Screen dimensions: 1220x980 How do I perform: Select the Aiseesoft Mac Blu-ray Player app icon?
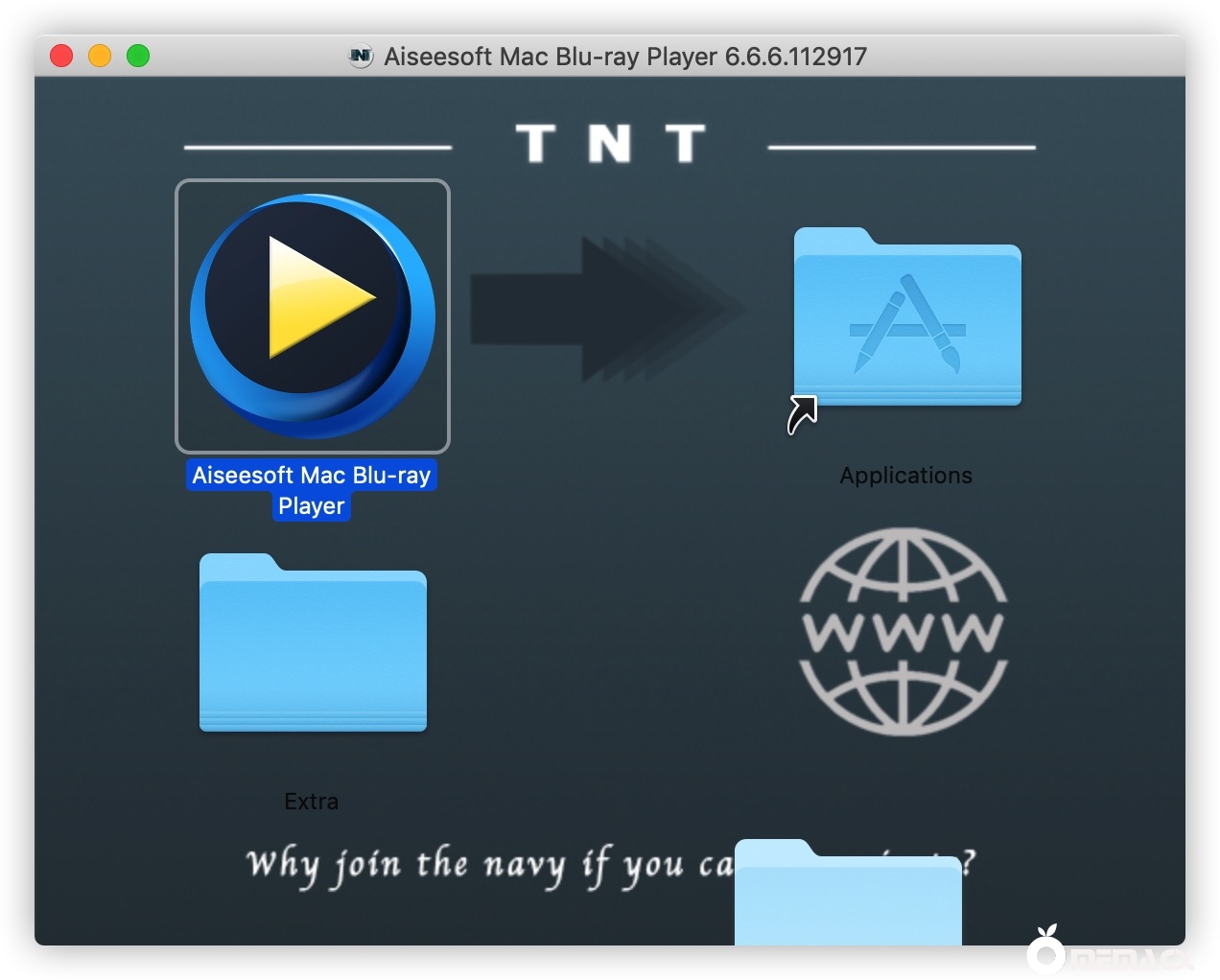tap(312, 315)
